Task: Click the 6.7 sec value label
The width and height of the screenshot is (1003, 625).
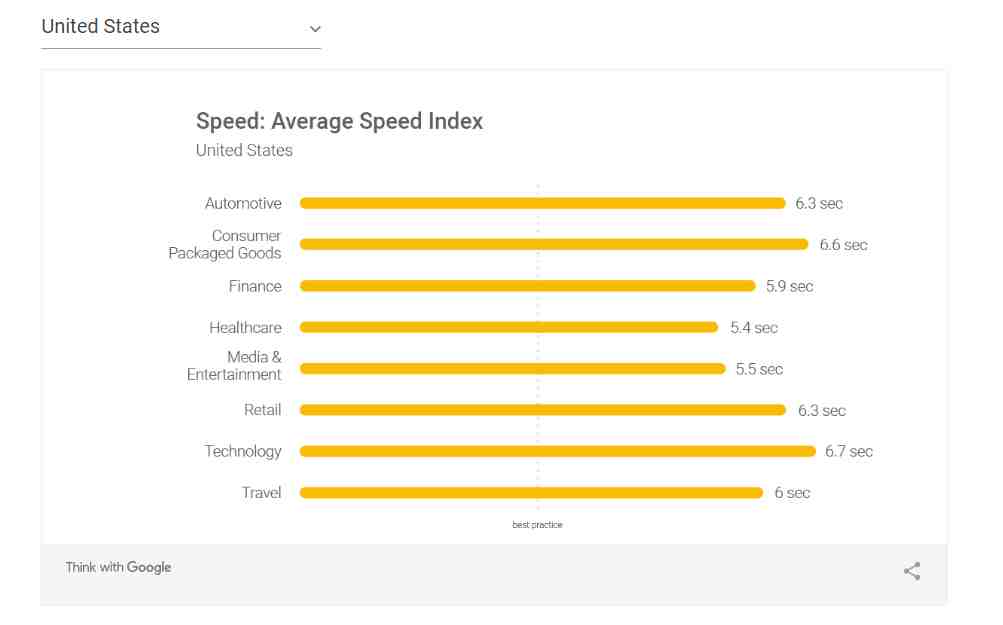Action: coord(848,451)
